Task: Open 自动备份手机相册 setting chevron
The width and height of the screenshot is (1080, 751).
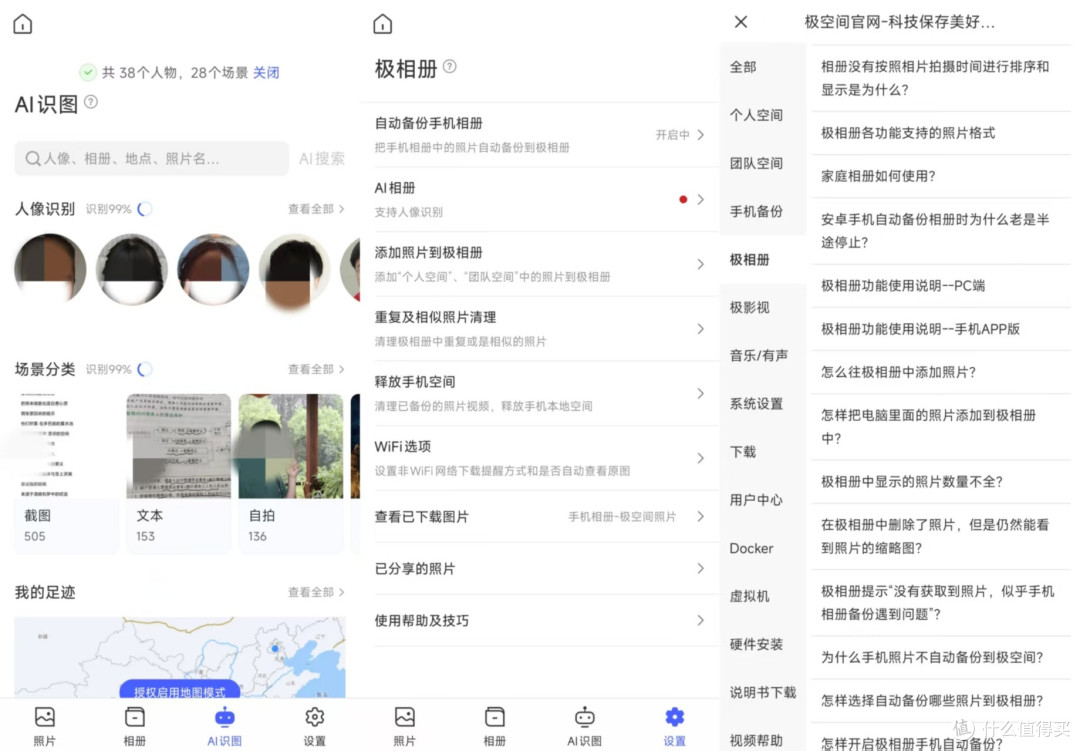Action: coord(700,135)
